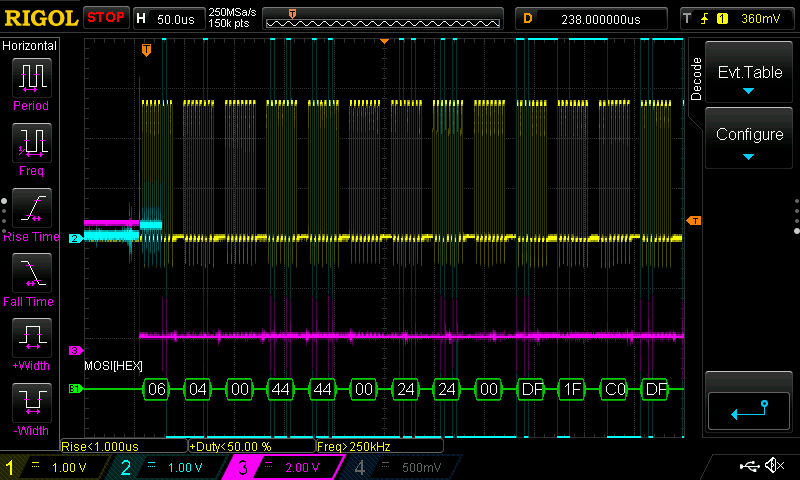
Task: Choose the Rise Time measurement icon
Action: (x=32, y=208)
